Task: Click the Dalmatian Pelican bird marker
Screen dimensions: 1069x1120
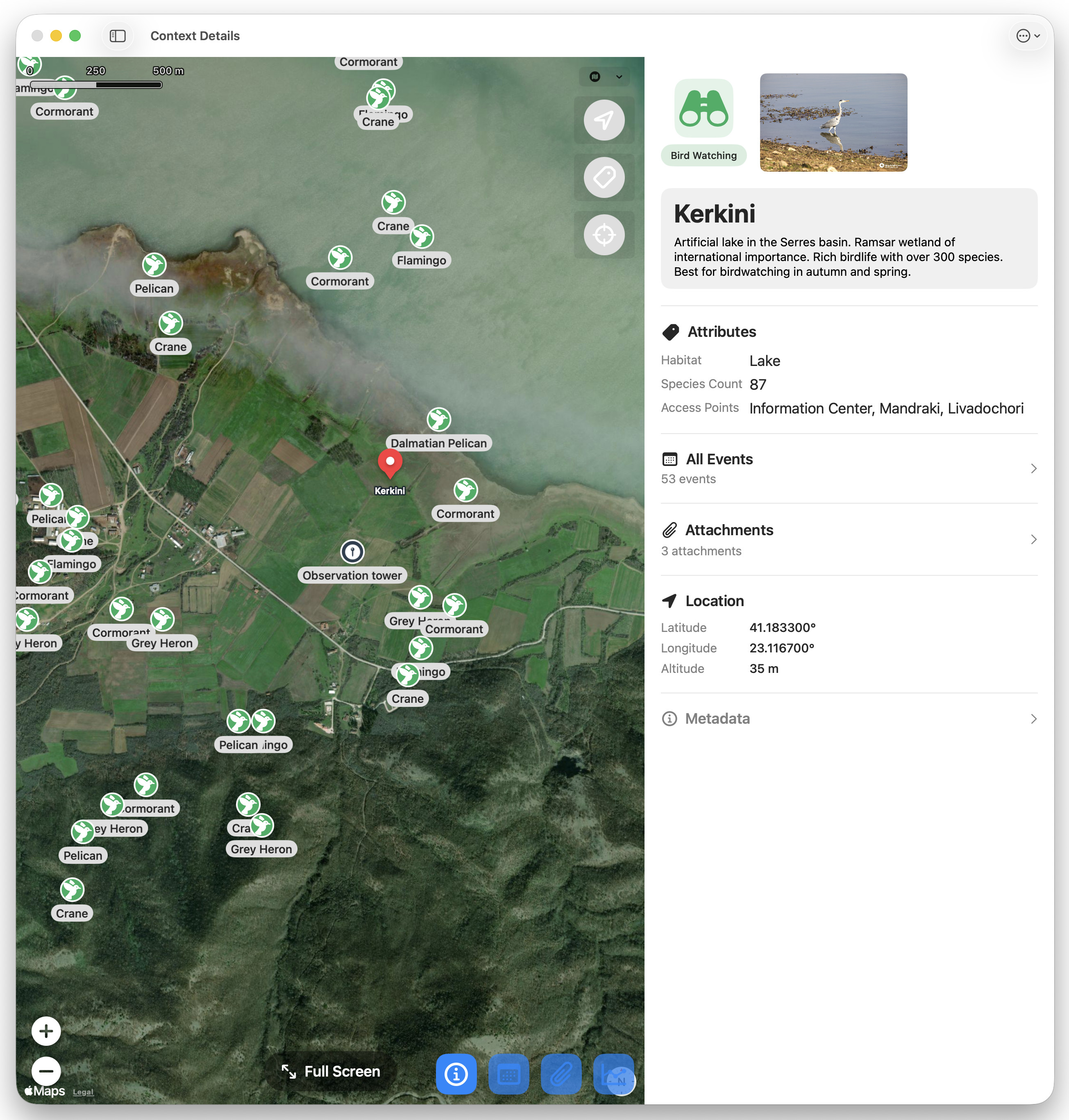Action: [x=439, y=420]
